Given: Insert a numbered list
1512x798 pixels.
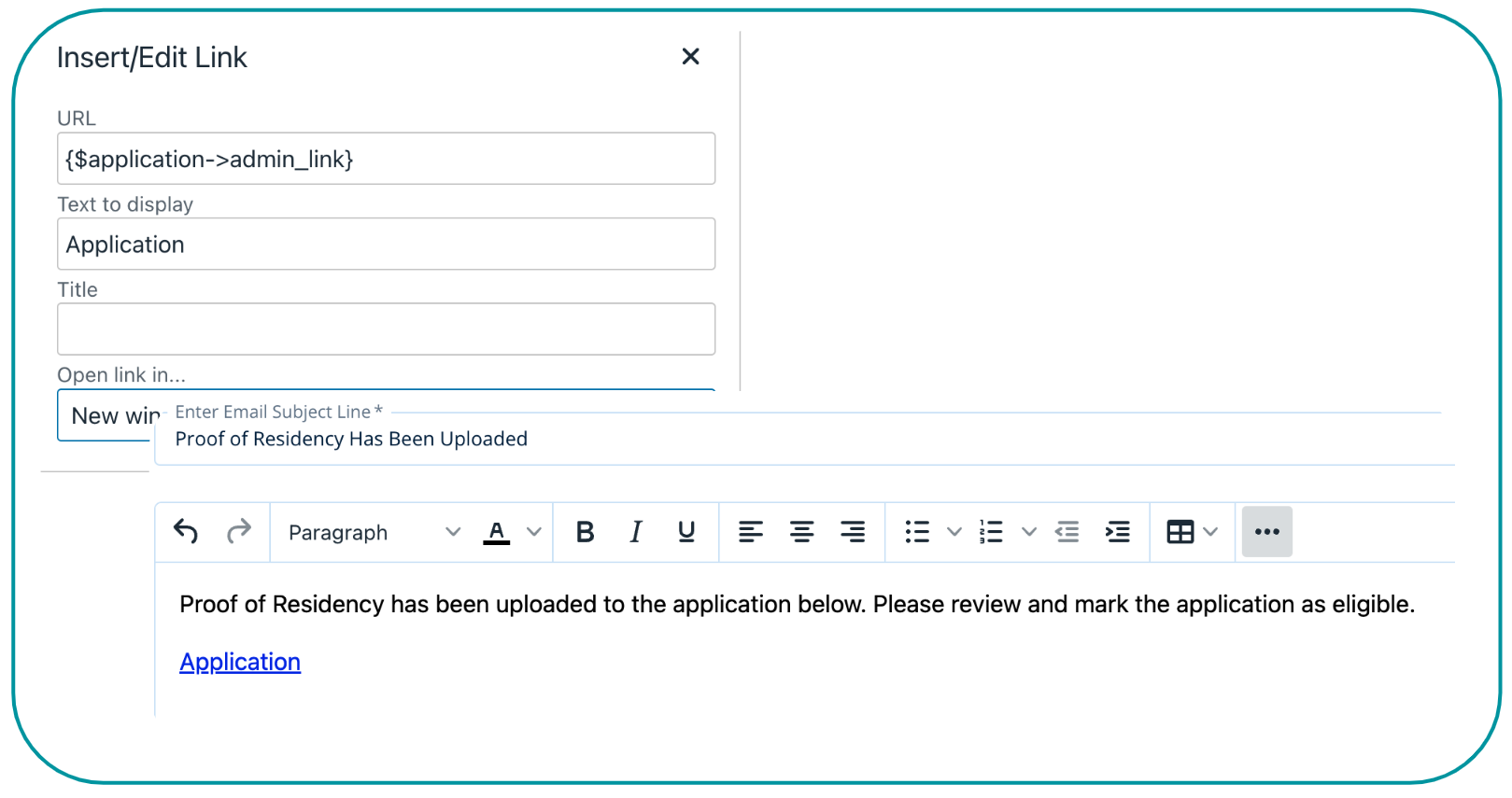Looking at the screenshot, I should pos(991,532).
